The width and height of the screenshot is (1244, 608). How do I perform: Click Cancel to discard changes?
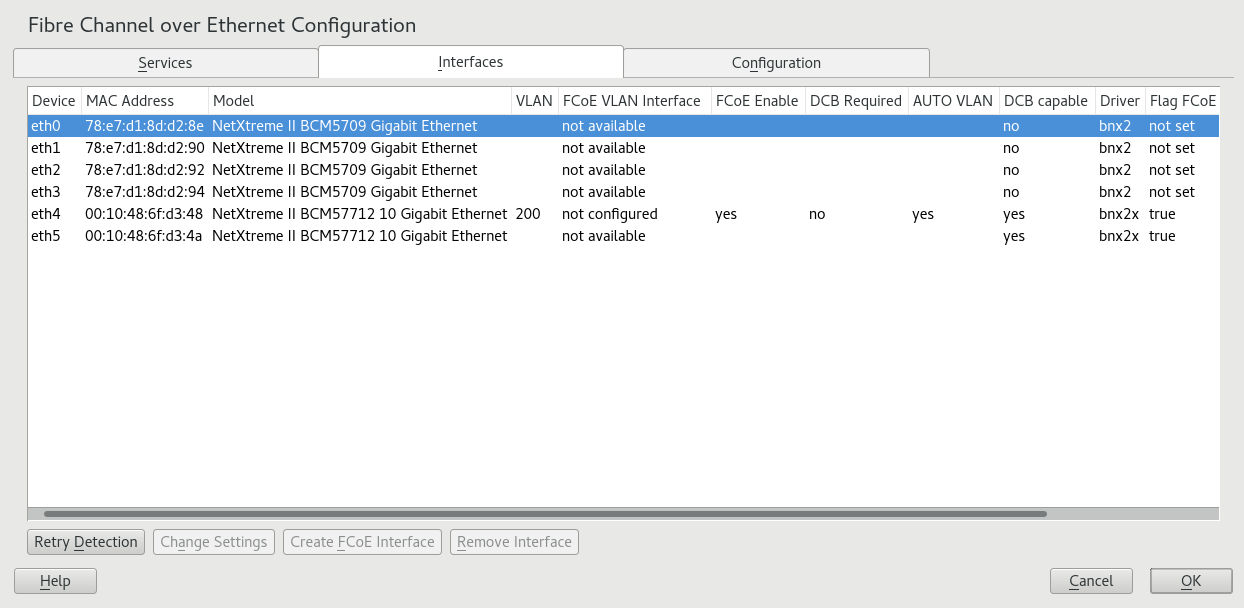point(1091,581)
